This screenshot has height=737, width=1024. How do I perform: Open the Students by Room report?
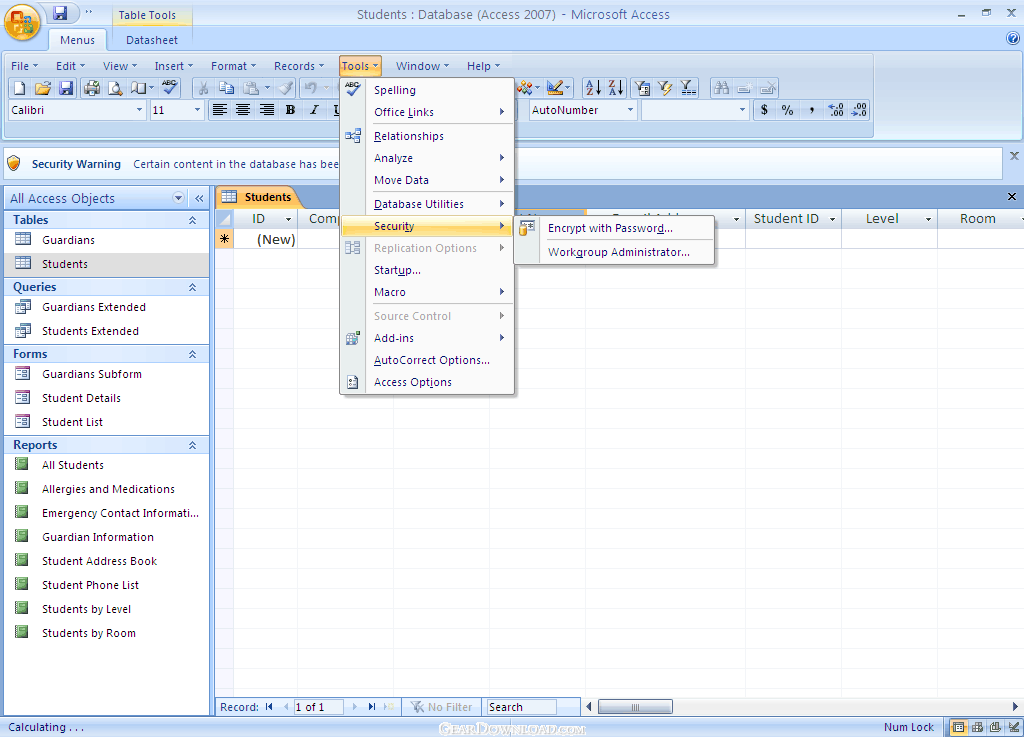click(x=106, y=633)
